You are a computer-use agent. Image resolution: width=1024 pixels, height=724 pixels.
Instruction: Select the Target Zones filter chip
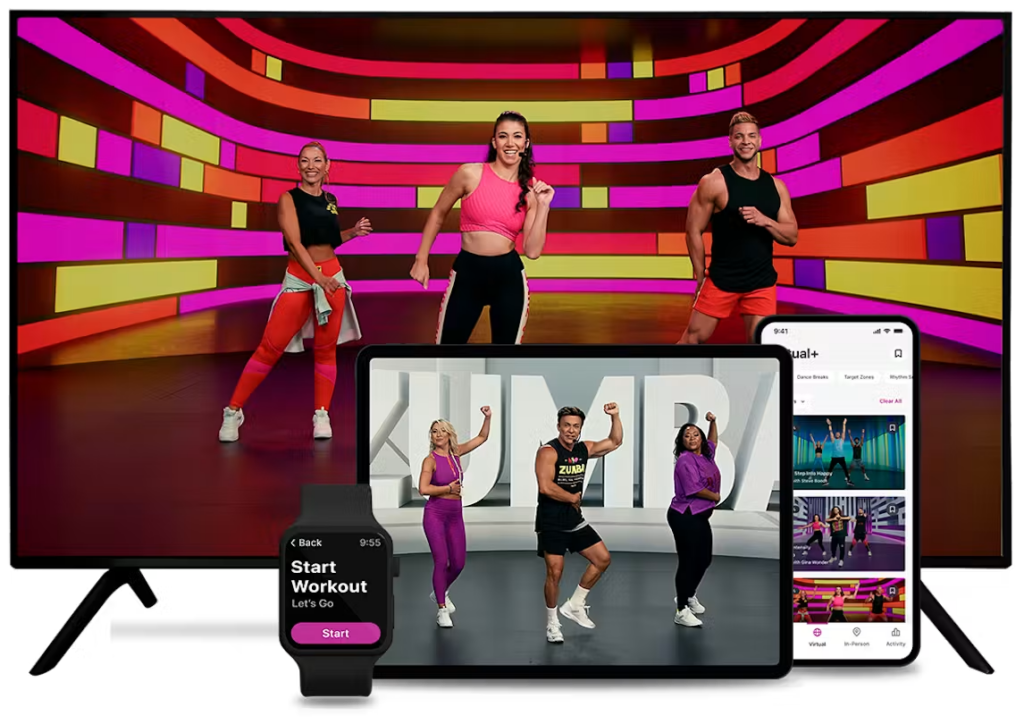tap(859, 377)
